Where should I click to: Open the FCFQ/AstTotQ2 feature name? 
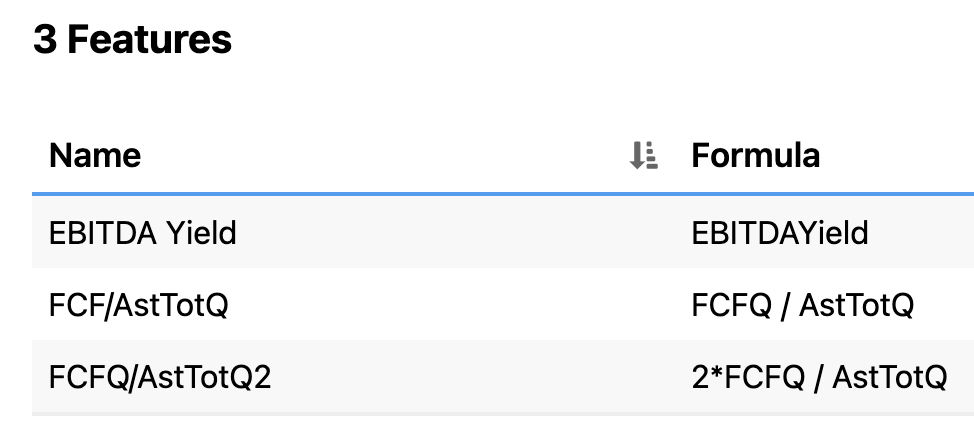(160, 377)
